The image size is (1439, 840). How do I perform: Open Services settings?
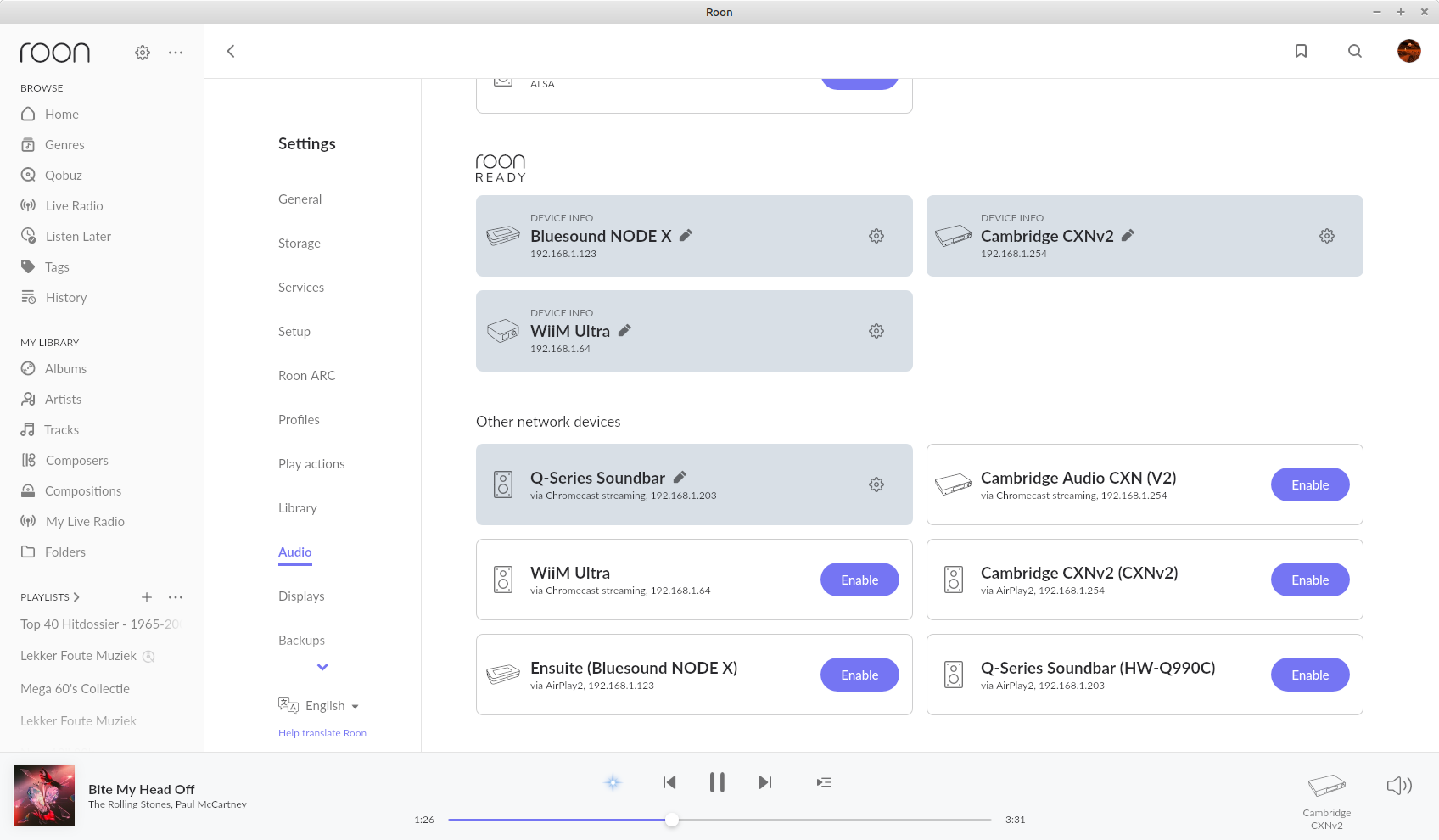301,288
